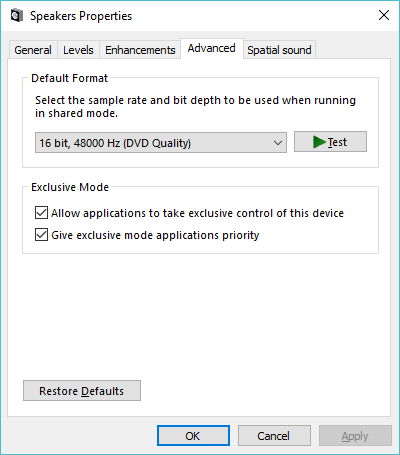Click the green play triangle beside Test
This screenshot has height=455, width=400.
pyautogui.click(x=319, y=142)
